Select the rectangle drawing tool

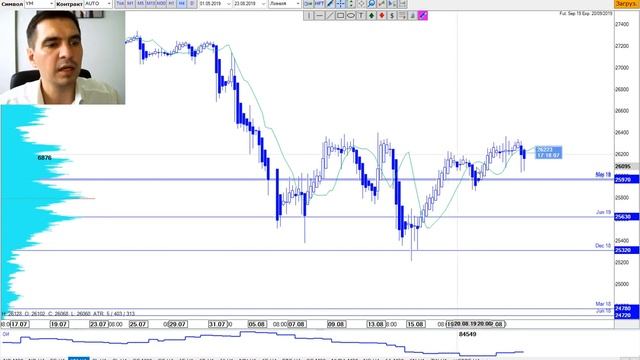[x=340, y=16]
